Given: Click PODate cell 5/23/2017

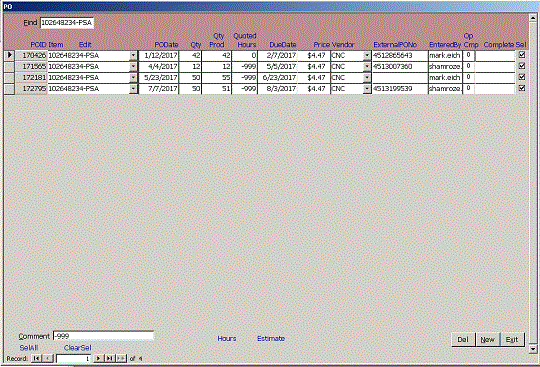Looking at the screenshot, I should point(159,77).
